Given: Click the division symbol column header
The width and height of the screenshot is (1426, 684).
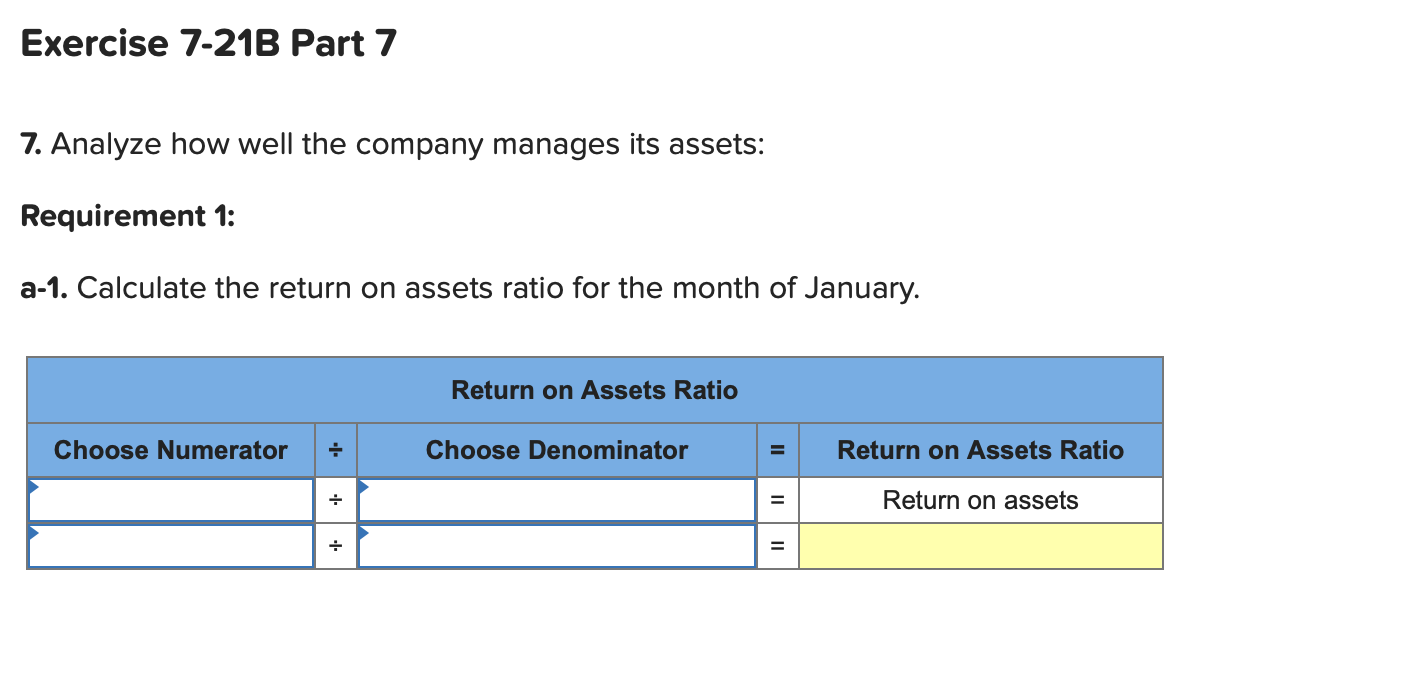Looking at the screenshot, I should (335, 450).
